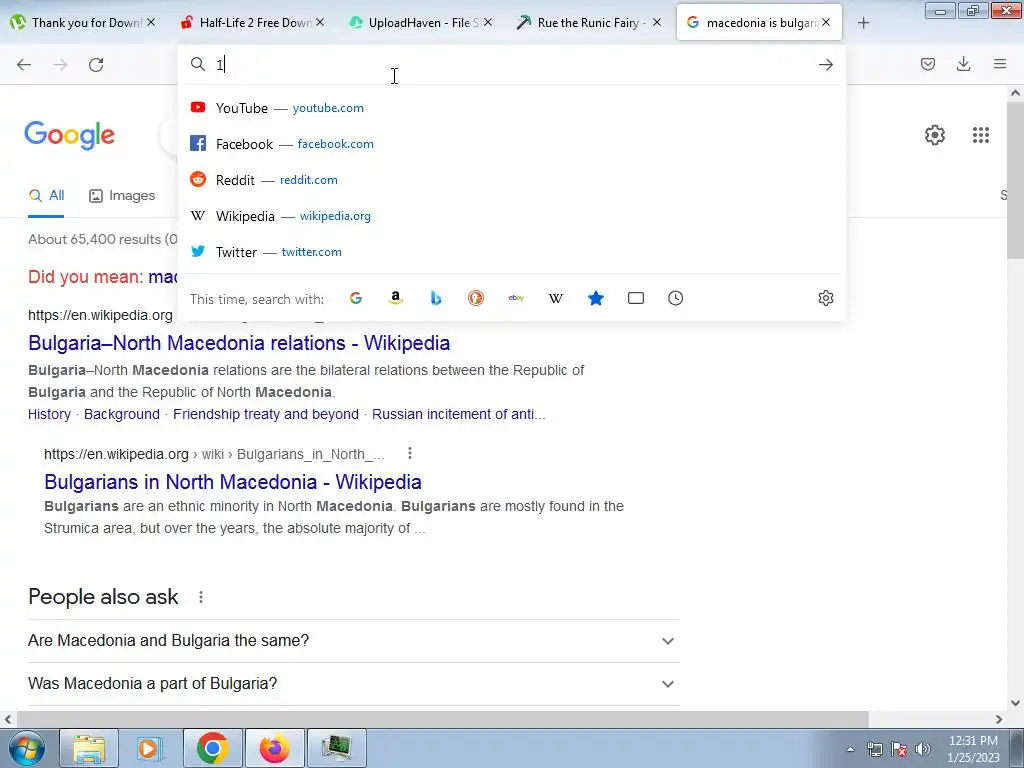Search this time with Amazon
The image size is (1024, 768).
395,298
